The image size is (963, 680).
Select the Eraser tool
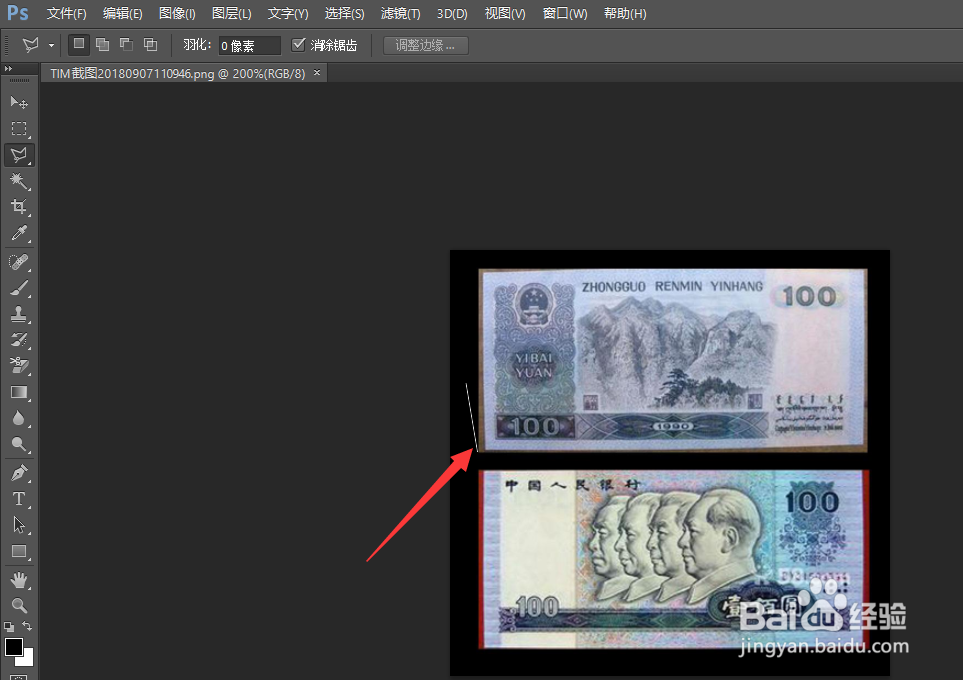point(18,365)
